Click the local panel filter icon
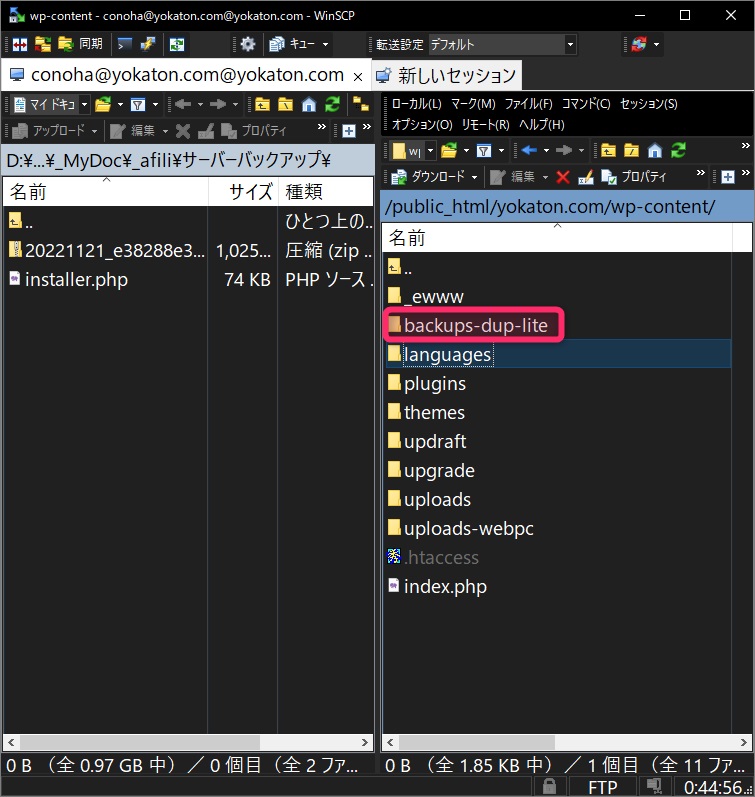Screen dimensions: 755x797 [x=138, y=104]
